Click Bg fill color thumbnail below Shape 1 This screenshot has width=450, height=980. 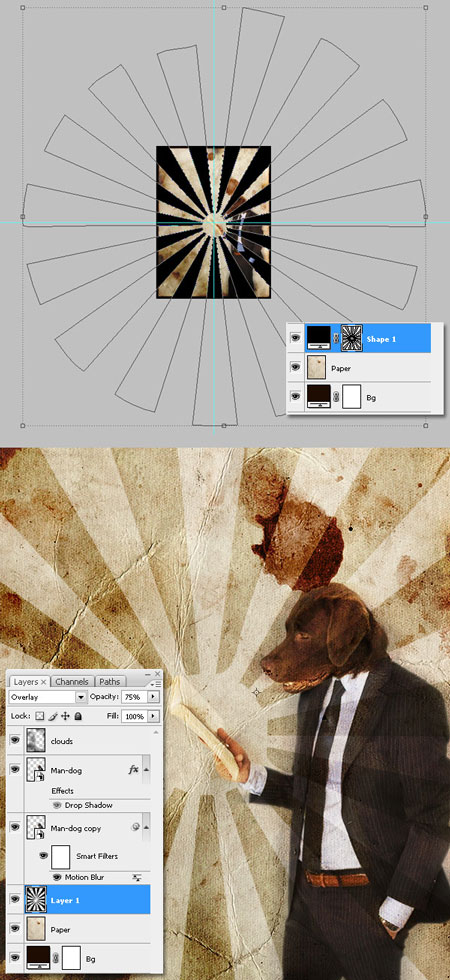click(x=318, y=398)
